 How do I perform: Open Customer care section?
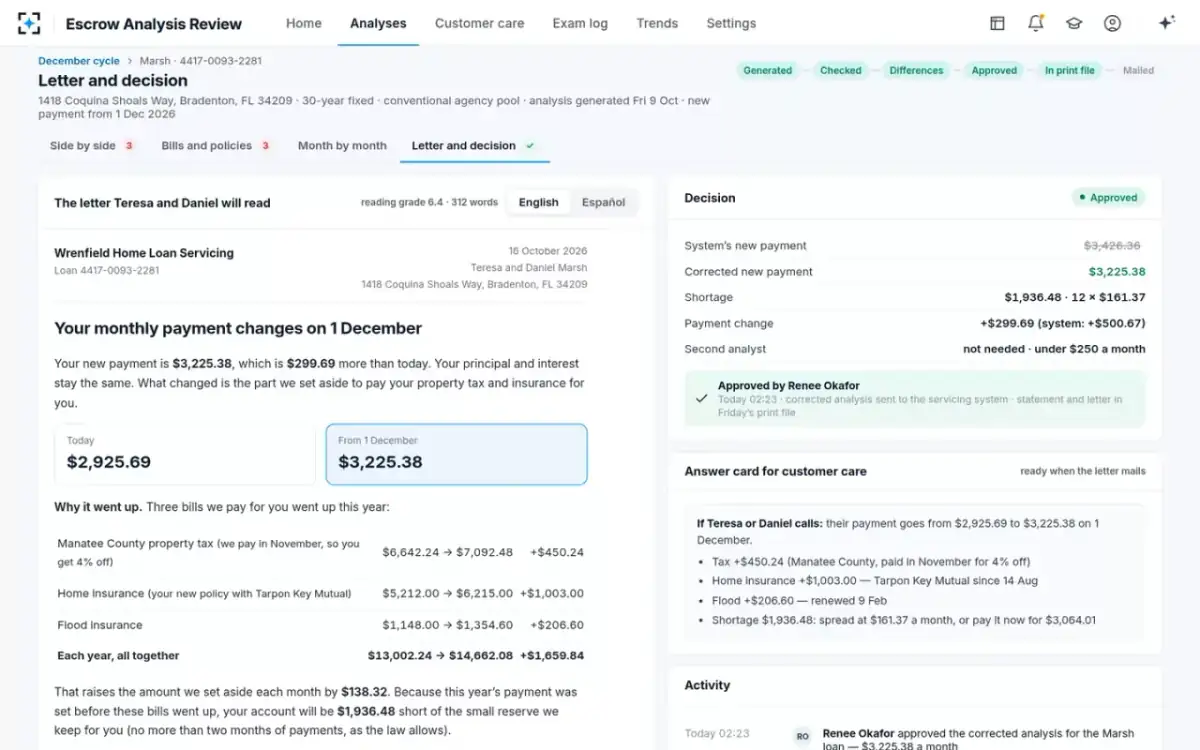[479, 23]
